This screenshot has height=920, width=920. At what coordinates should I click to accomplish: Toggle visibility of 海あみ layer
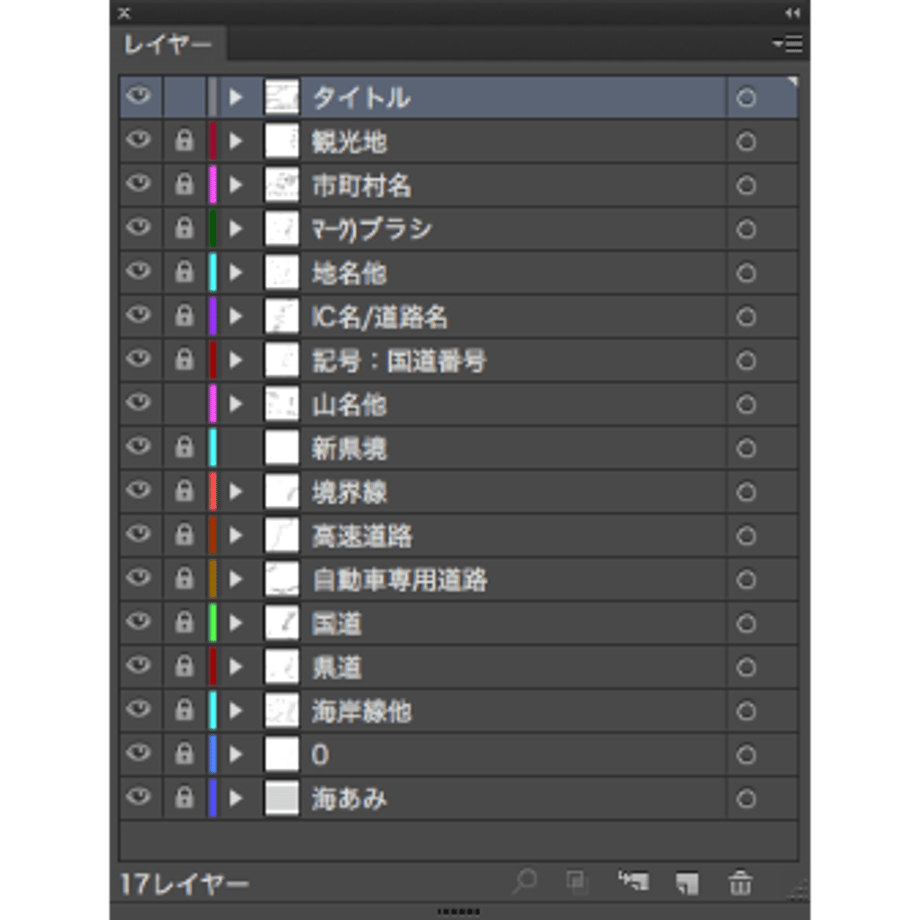pos(139,797)
